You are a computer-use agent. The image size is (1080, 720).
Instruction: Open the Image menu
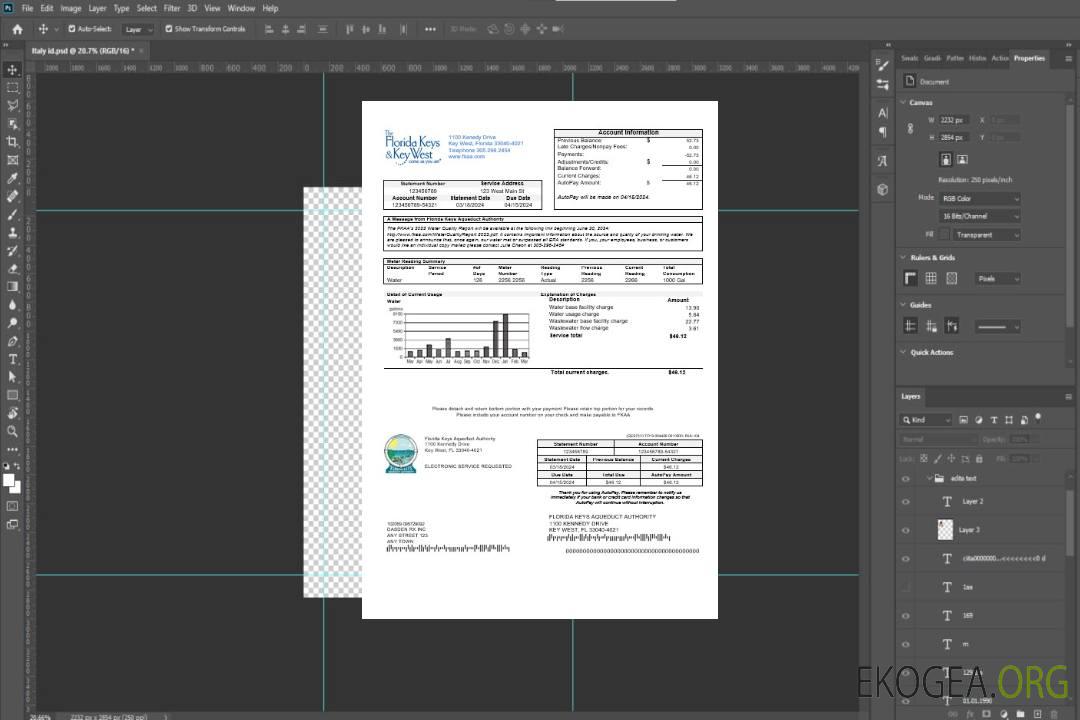tap(70, 8)
